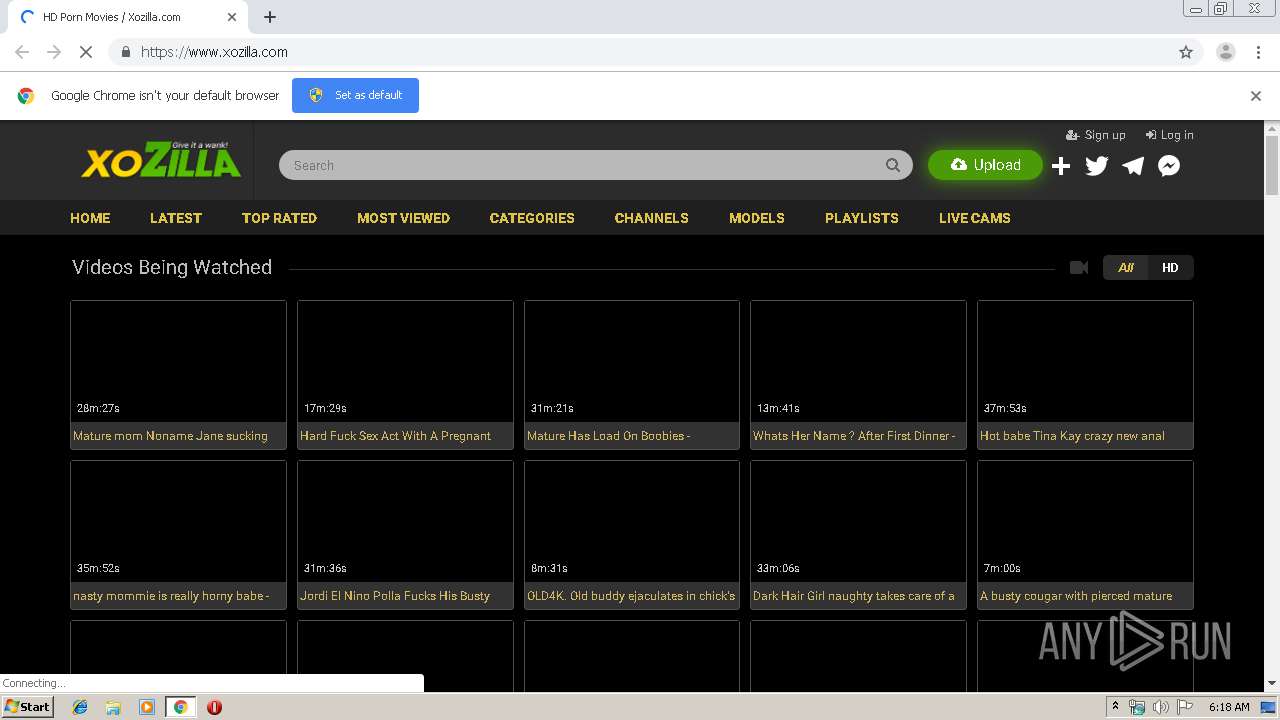Viewport: 1280px width, 720px height.
Task: Open the TOP RATED menu item
Action: pos(279,218)
